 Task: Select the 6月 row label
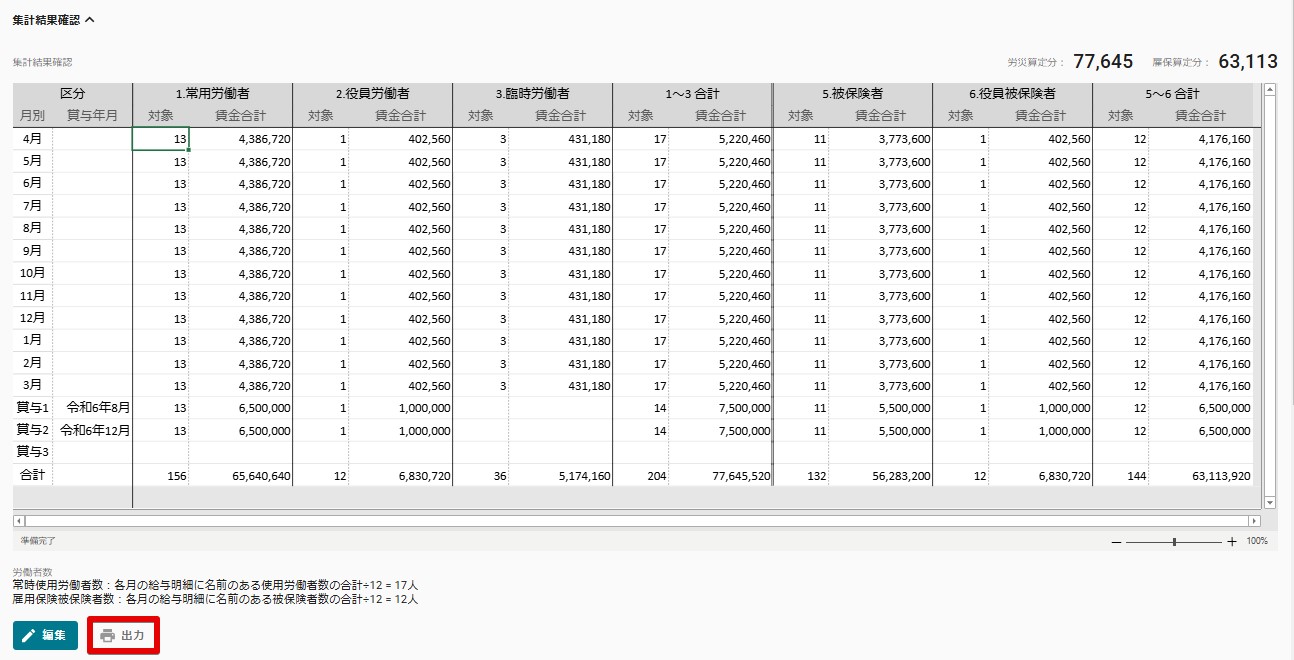point(32,184)
